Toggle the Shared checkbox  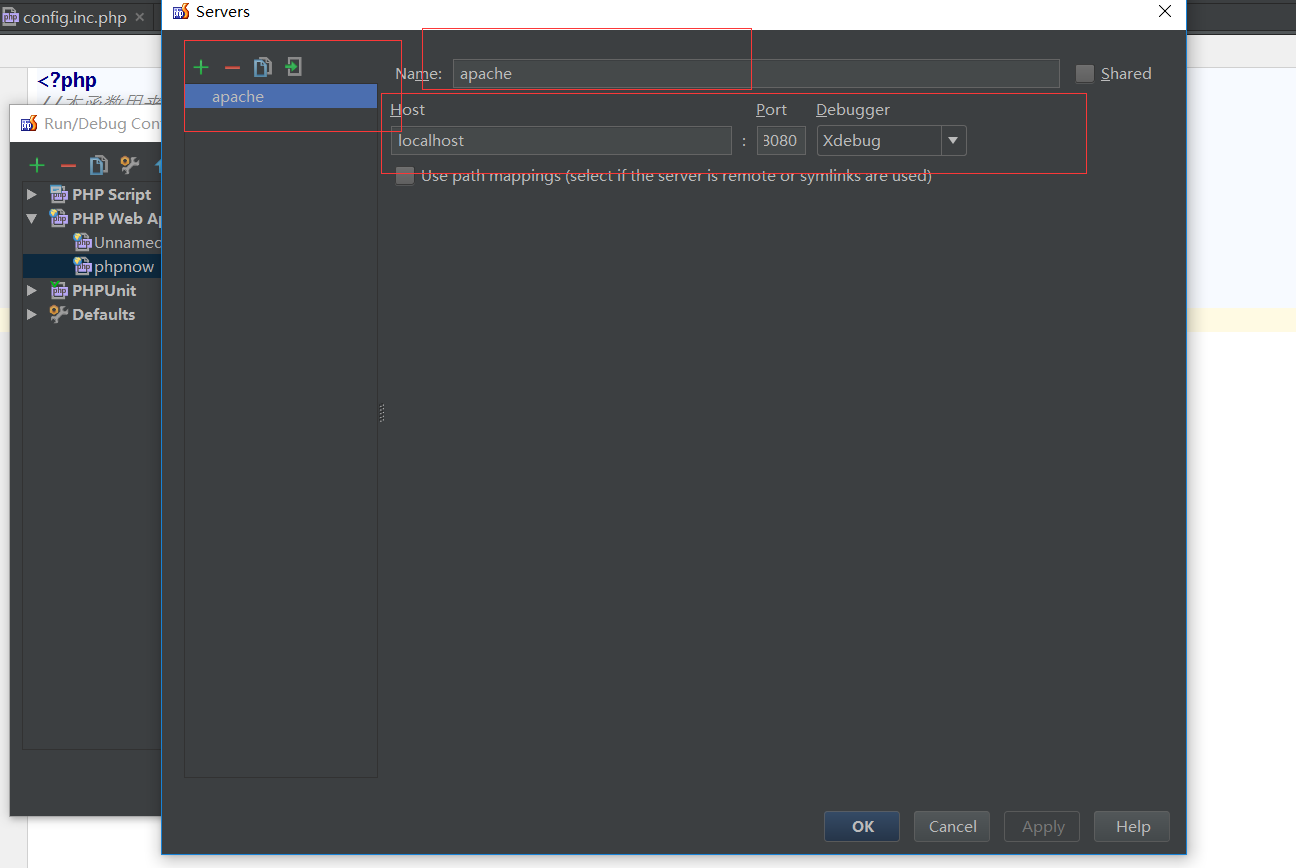(1085, 74)
